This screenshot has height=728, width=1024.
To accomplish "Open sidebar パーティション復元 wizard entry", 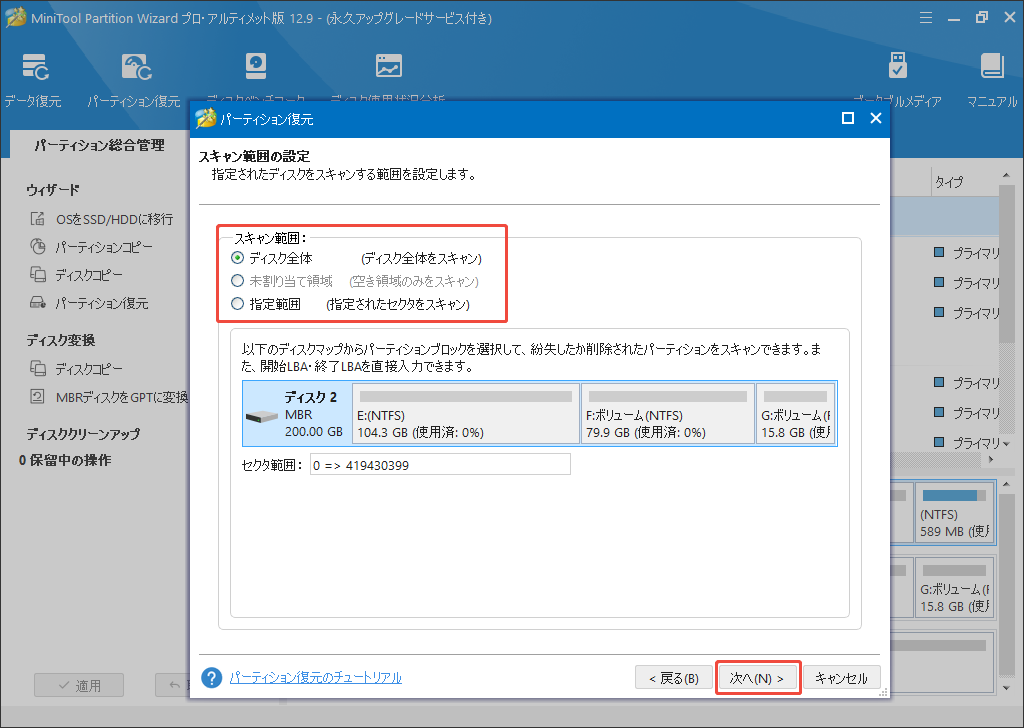I will coord(101,304).
